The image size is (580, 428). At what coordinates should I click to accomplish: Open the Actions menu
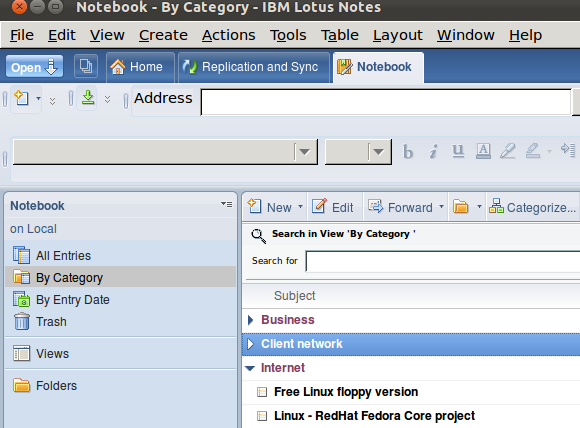(x=229, y=35)
